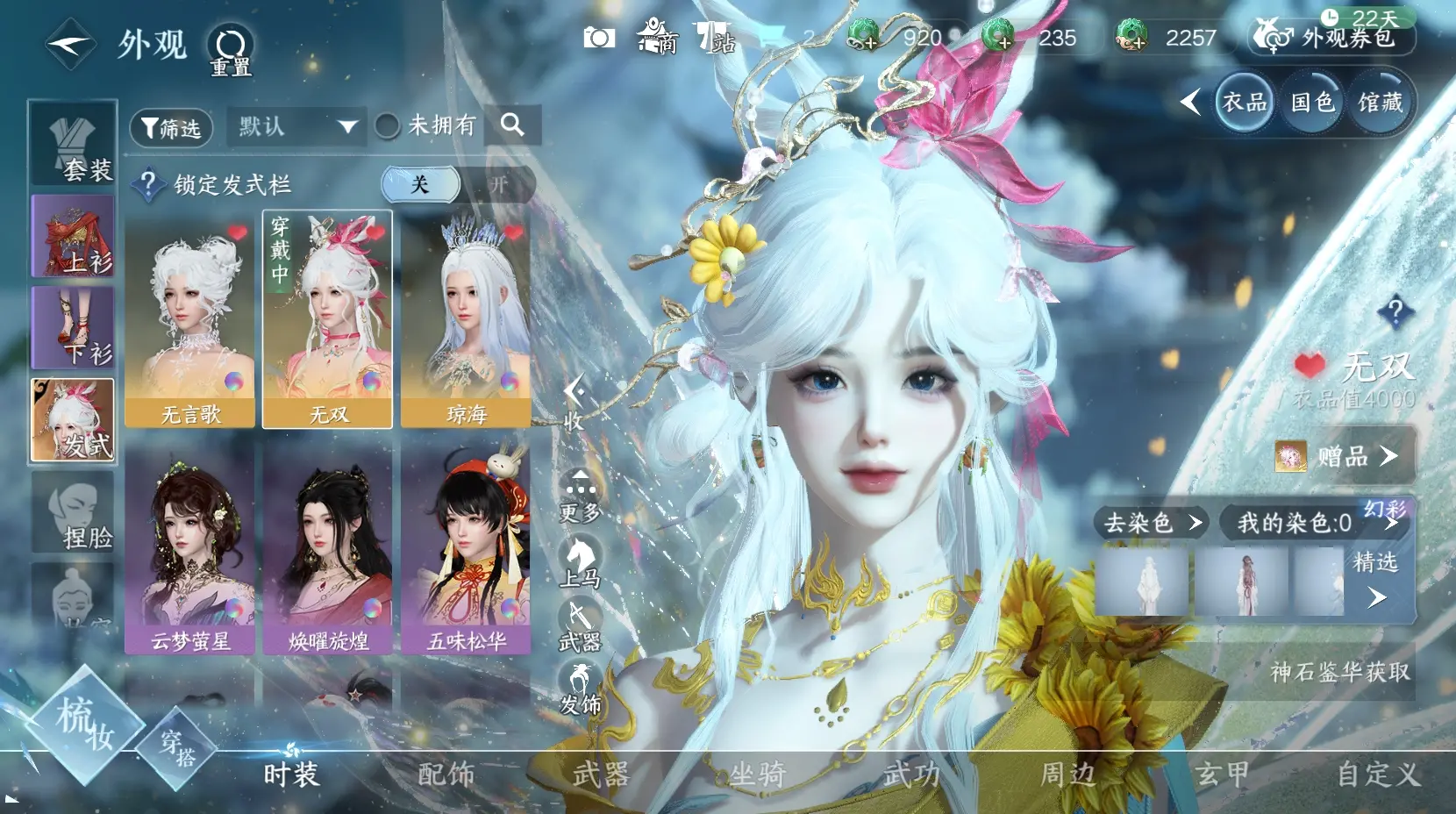Viewport: 1456px width, 814px height.
Task: Switch to the 武功 tab
Action: point(911,775)
